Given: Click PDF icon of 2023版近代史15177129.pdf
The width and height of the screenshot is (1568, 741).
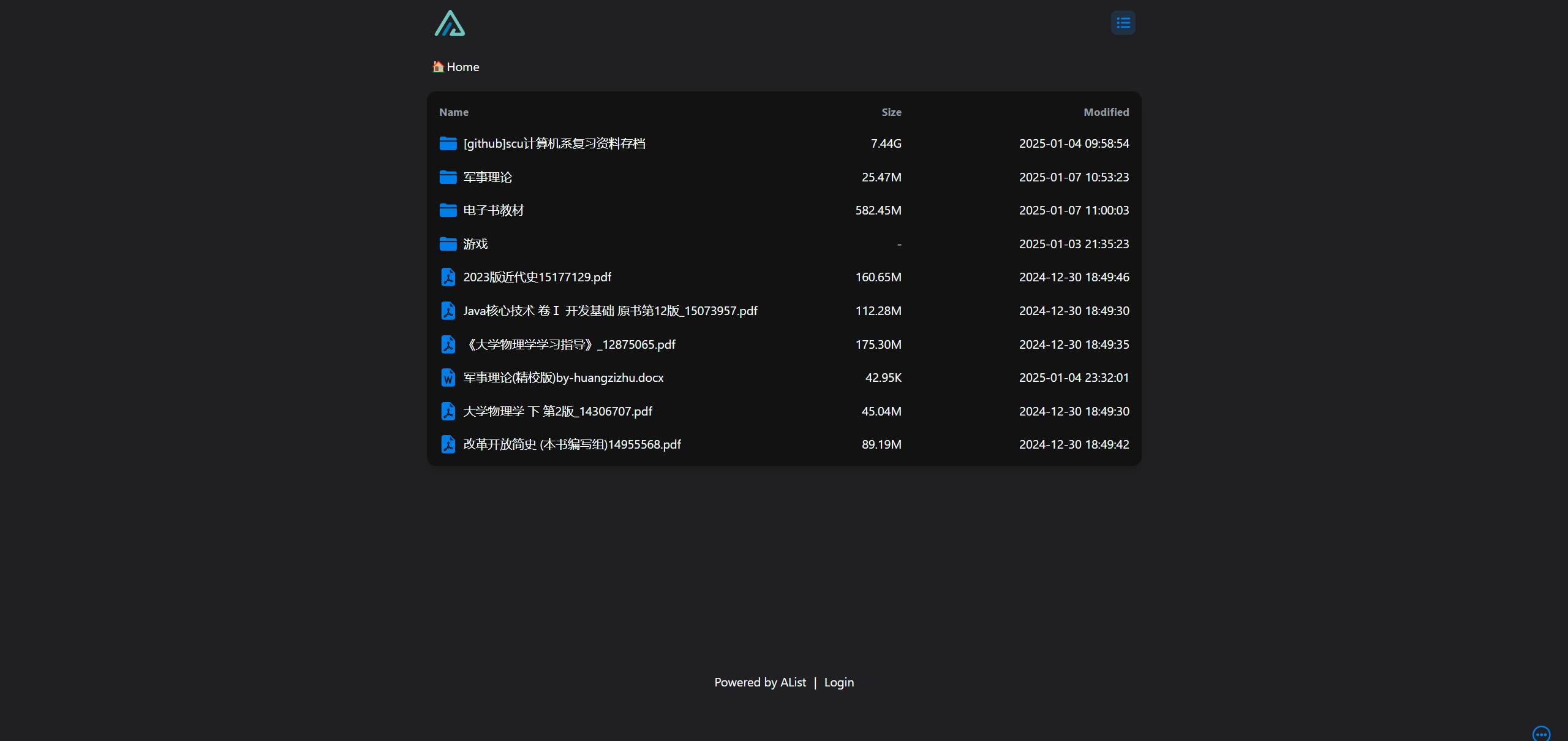Looking at the screenshot, I should pos(448,278).
